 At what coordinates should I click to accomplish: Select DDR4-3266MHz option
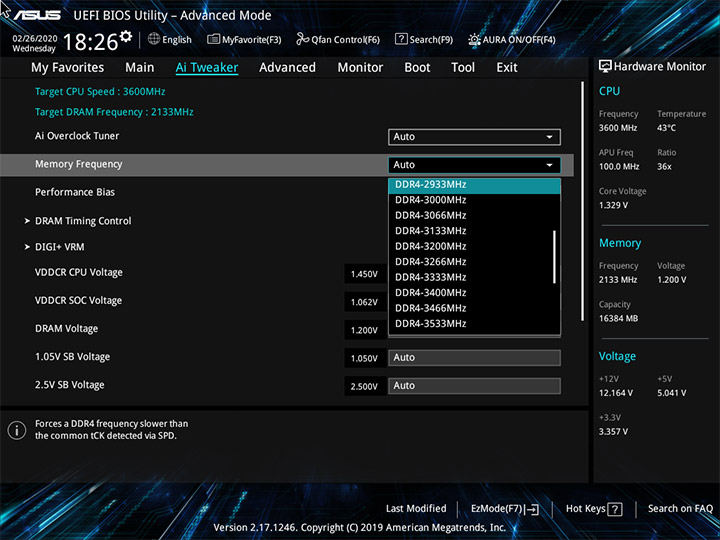474,262
